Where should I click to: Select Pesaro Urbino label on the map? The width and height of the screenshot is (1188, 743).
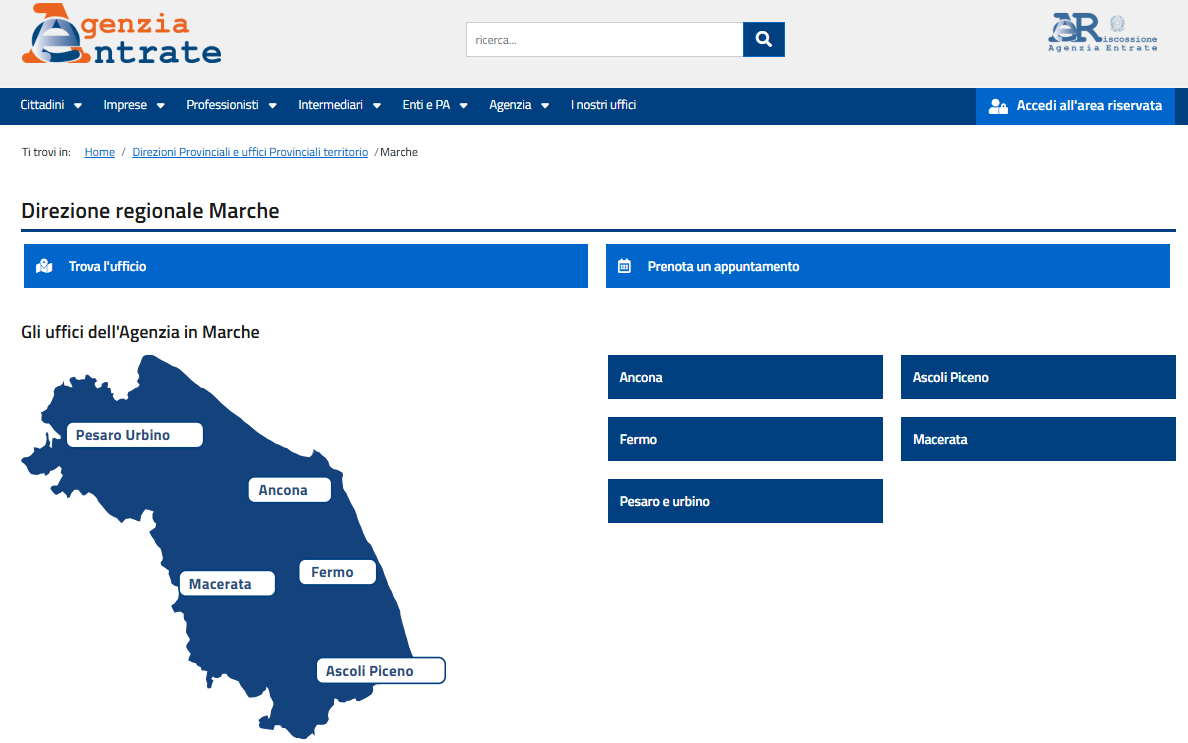pyautogui.click(x=134, y=435)
